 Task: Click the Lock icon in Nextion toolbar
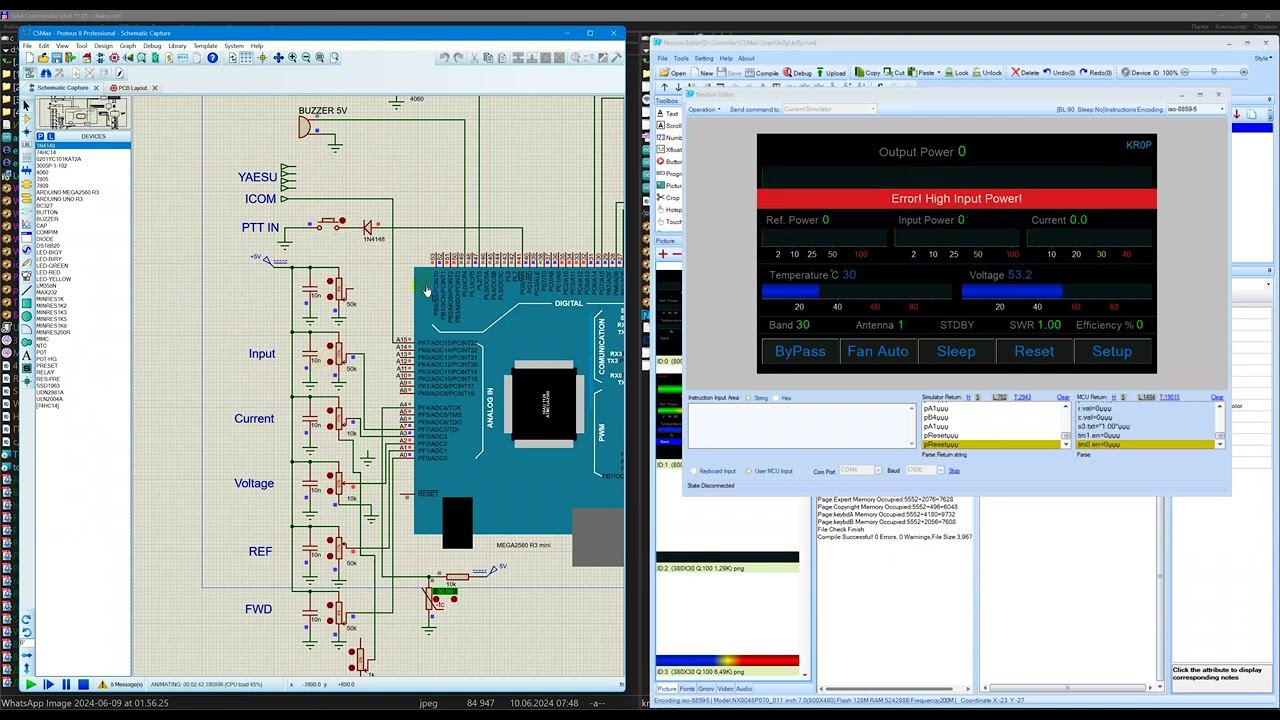pyautogui.click(x=956, y=73)
